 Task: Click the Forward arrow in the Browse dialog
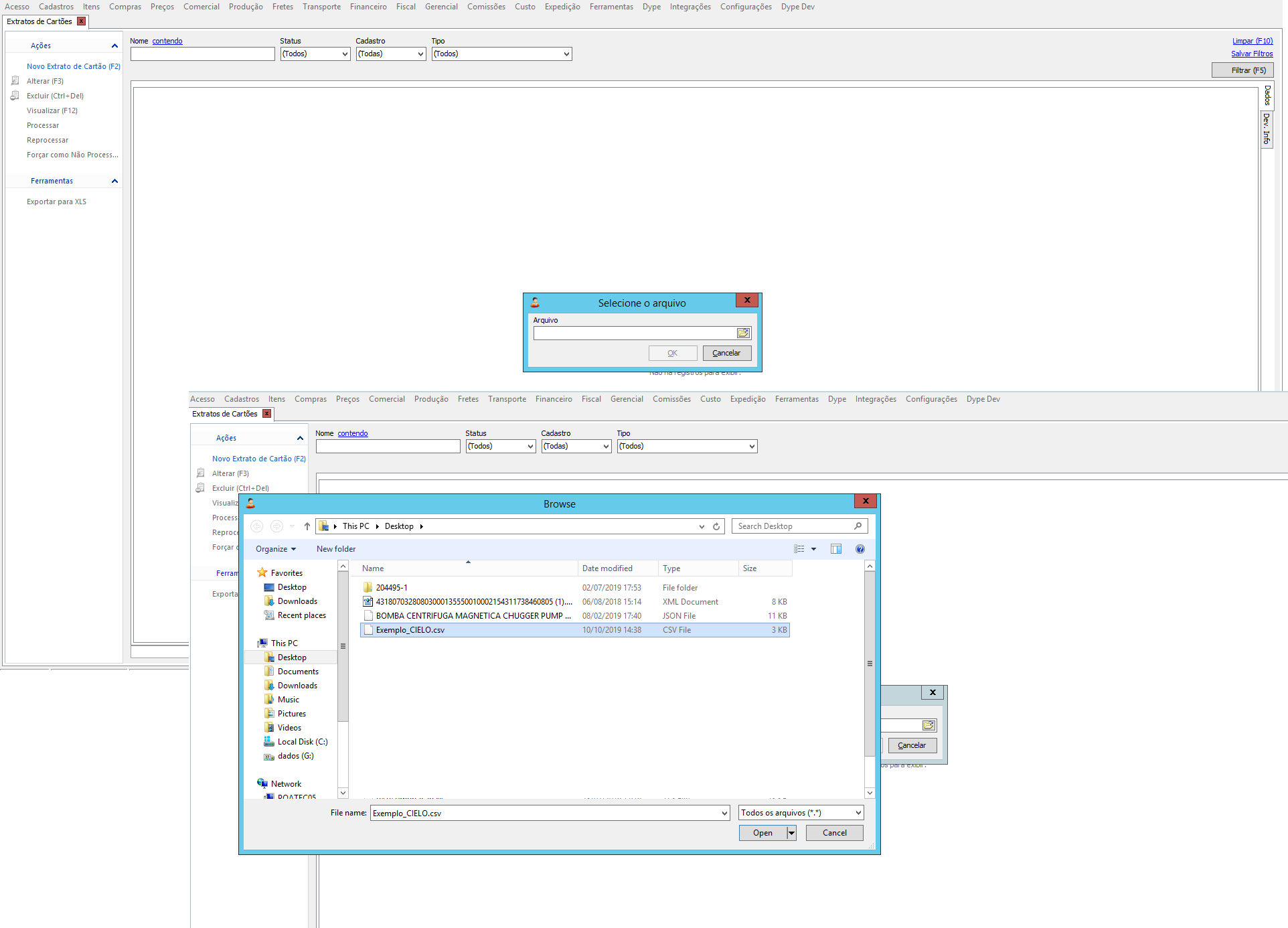pyautogui.click(x=276, y=526)
